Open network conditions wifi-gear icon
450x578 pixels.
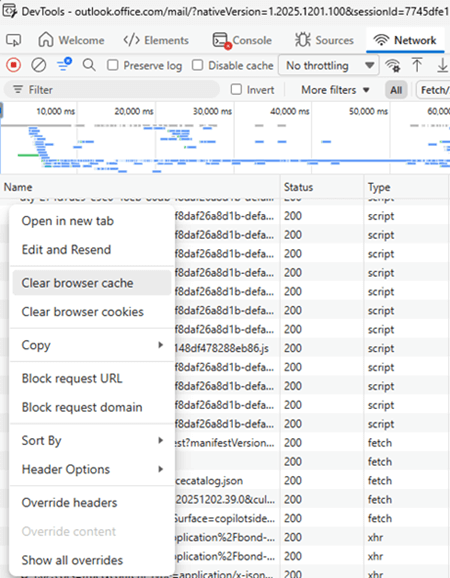[393, 66]
